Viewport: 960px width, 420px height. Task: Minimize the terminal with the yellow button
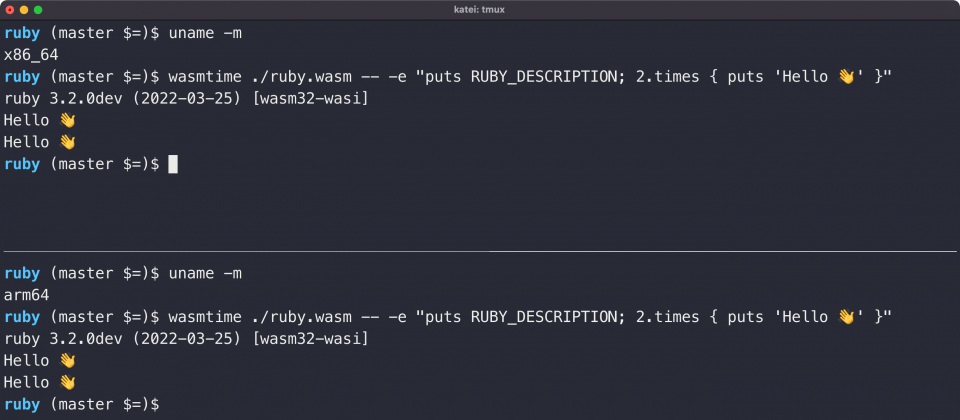coord(24,10)
